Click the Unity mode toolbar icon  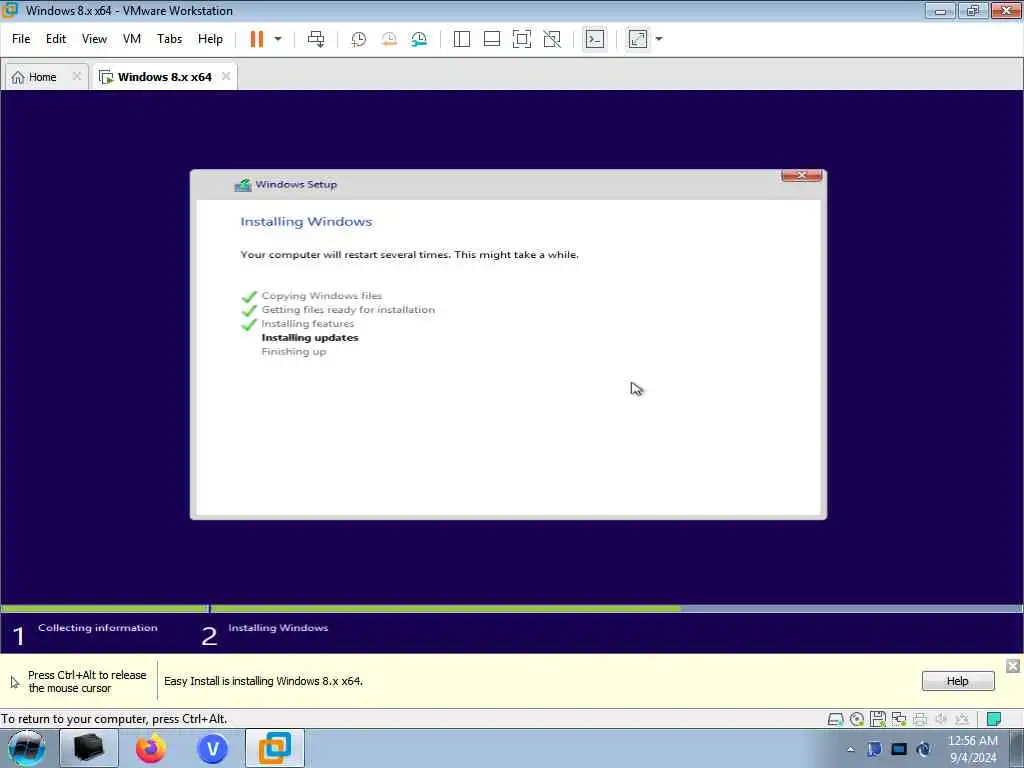pyautogui.click(x=552, y=39)
